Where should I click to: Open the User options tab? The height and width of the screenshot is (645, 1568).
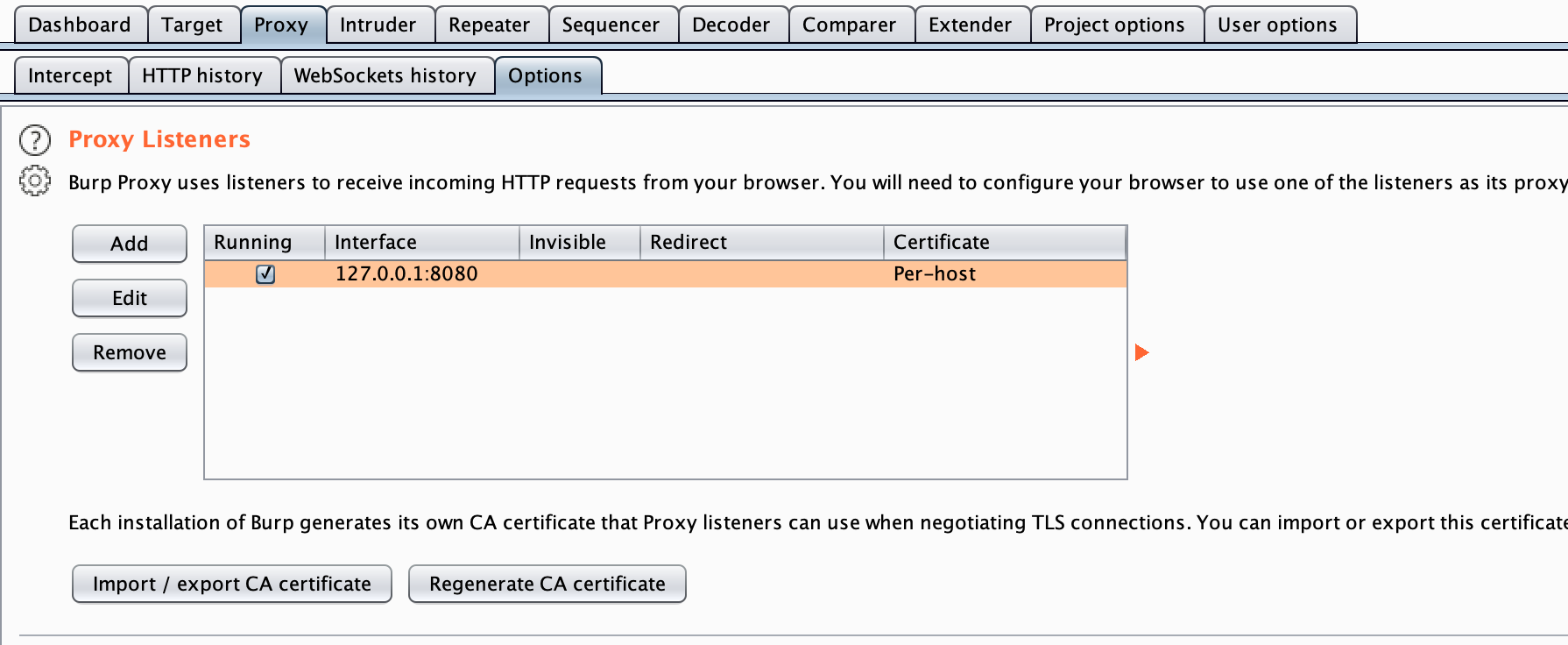(x=1278, y=25)
